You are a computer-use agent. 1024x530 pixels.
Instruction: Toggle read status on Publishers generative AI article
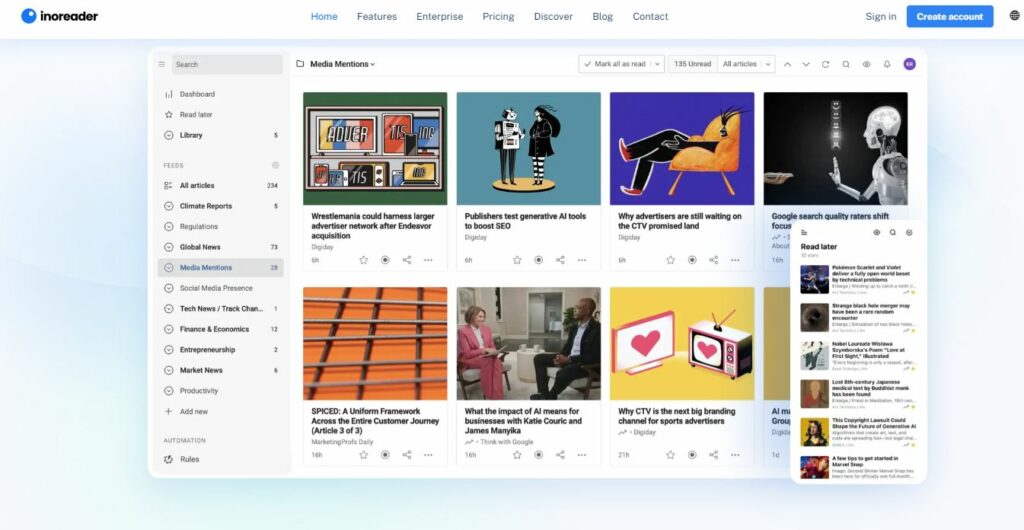pyautogui.click(x=539, y=260)
